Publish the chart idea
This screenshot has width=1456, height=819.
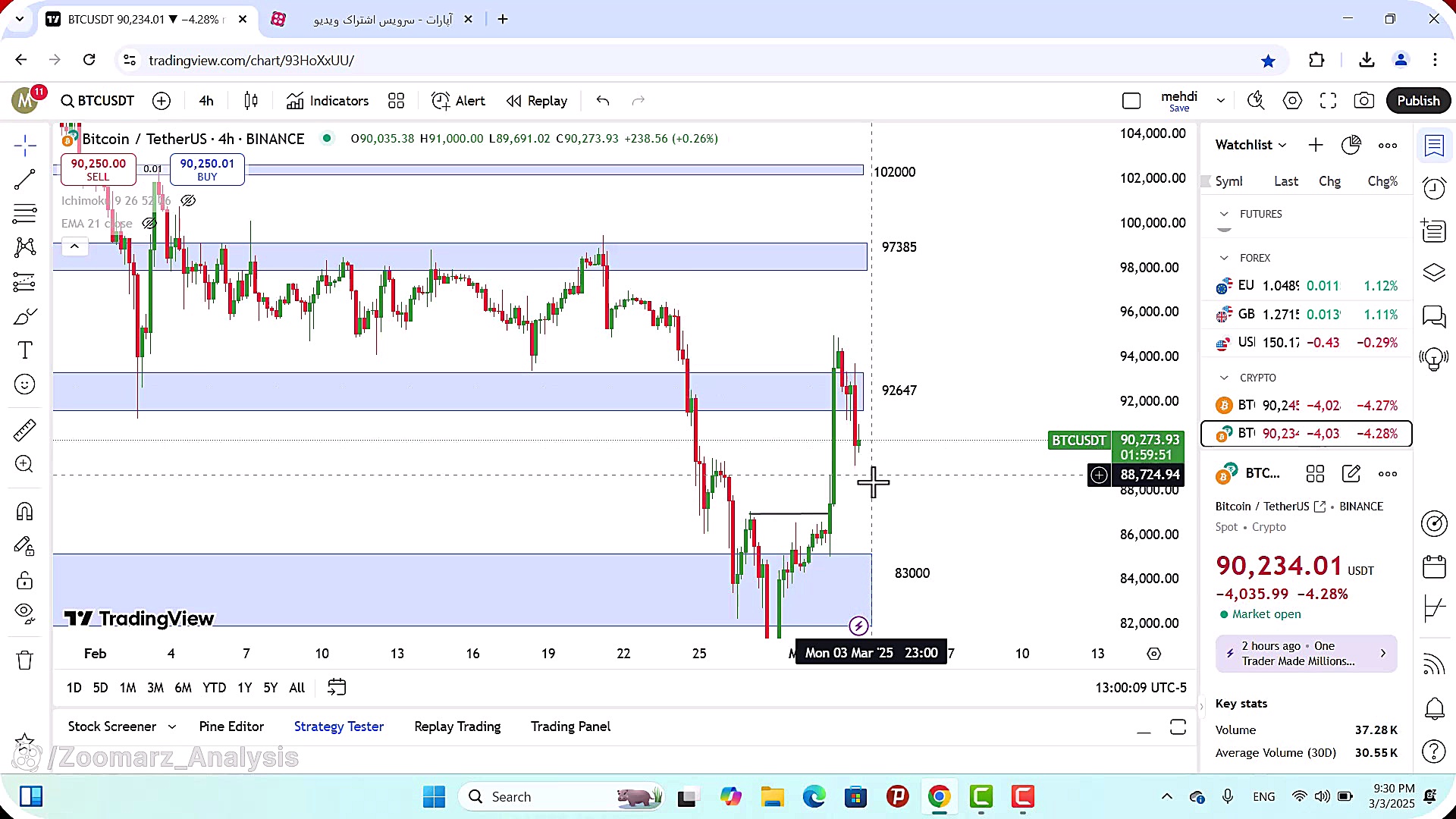(1418, 101)
